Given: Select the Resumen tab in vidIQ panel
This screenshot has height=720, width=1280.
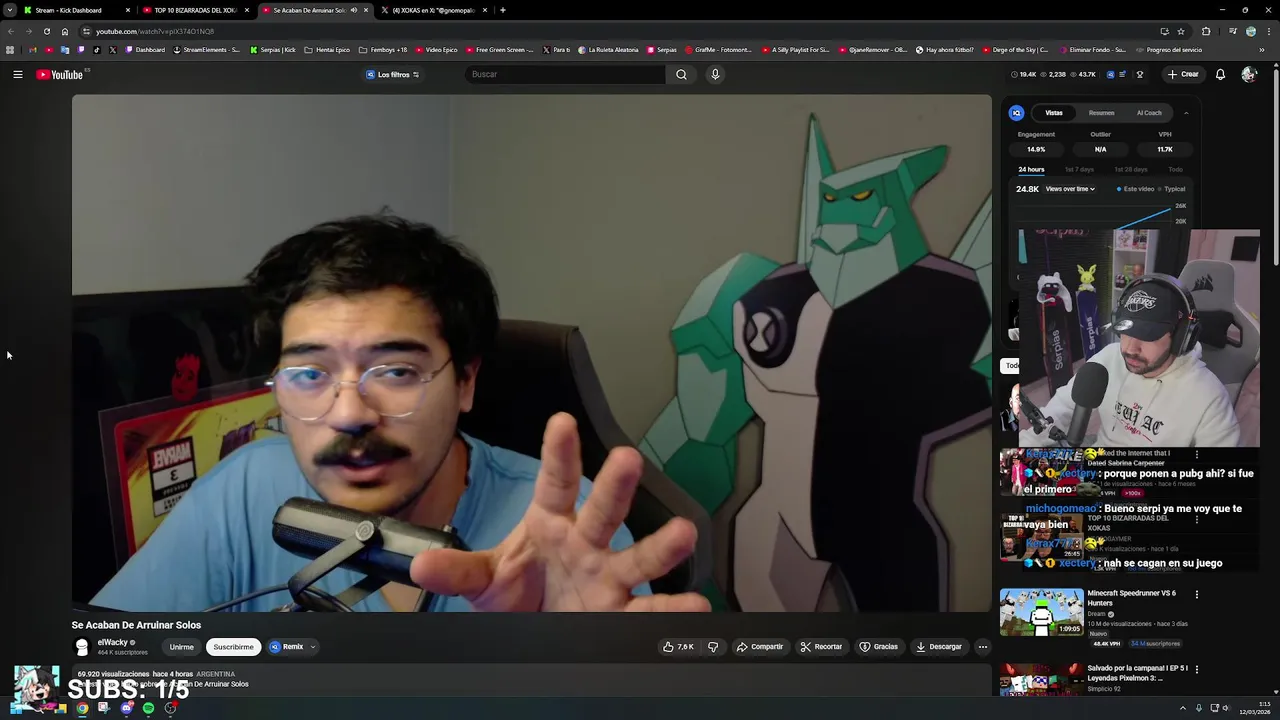Looking at the screenshot, I should (x=1101, y=113).
